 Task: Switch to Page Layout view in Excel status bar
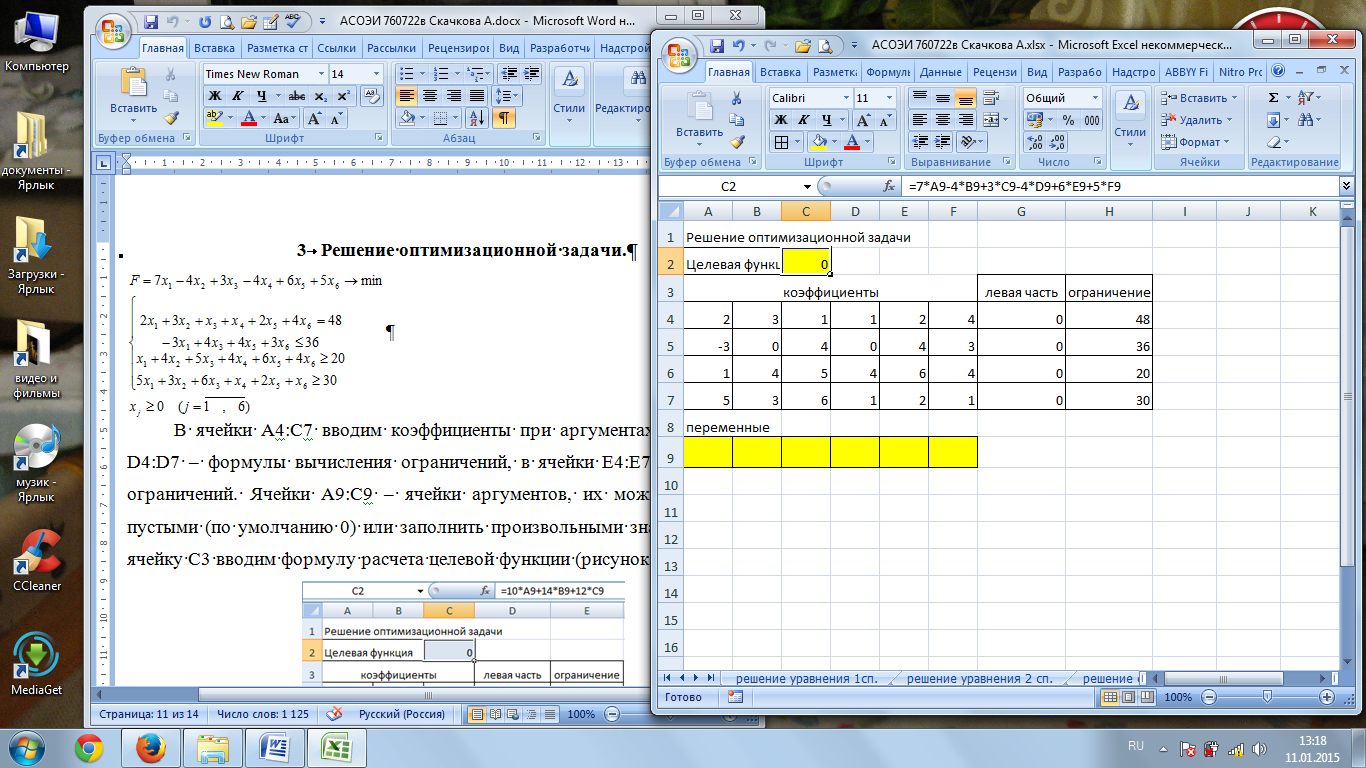click(1129, 697)
